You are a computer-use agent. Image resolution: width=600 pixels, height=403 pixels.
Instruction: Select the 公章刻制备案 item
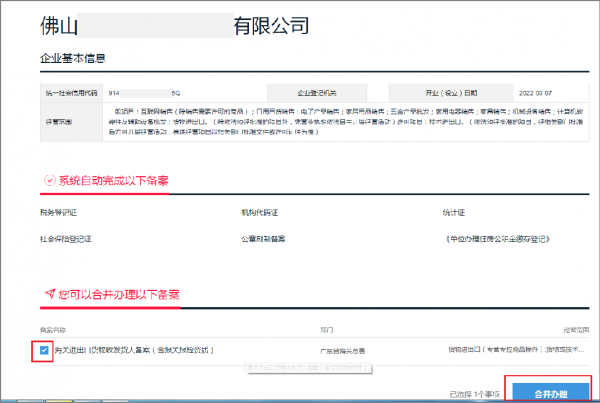click(x=265, y=240)
